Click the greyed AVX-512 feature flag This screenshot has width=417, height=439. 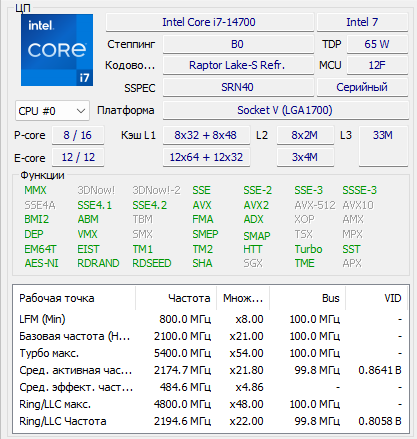(315, 205)
